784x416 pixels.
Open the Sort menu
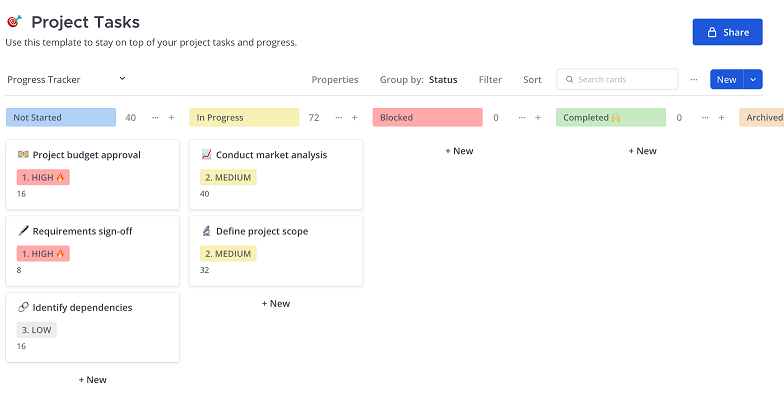point(532,80)
